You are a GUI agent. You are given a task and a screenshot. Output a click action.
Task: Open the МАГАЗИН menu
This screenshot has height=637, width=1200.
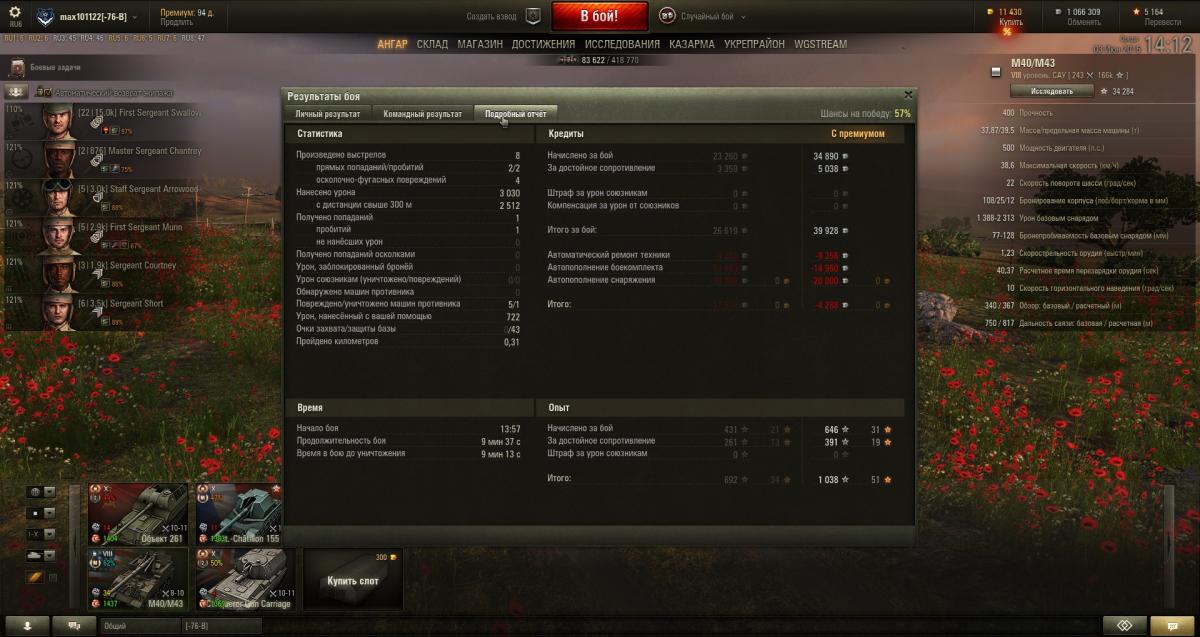[480, 44]
